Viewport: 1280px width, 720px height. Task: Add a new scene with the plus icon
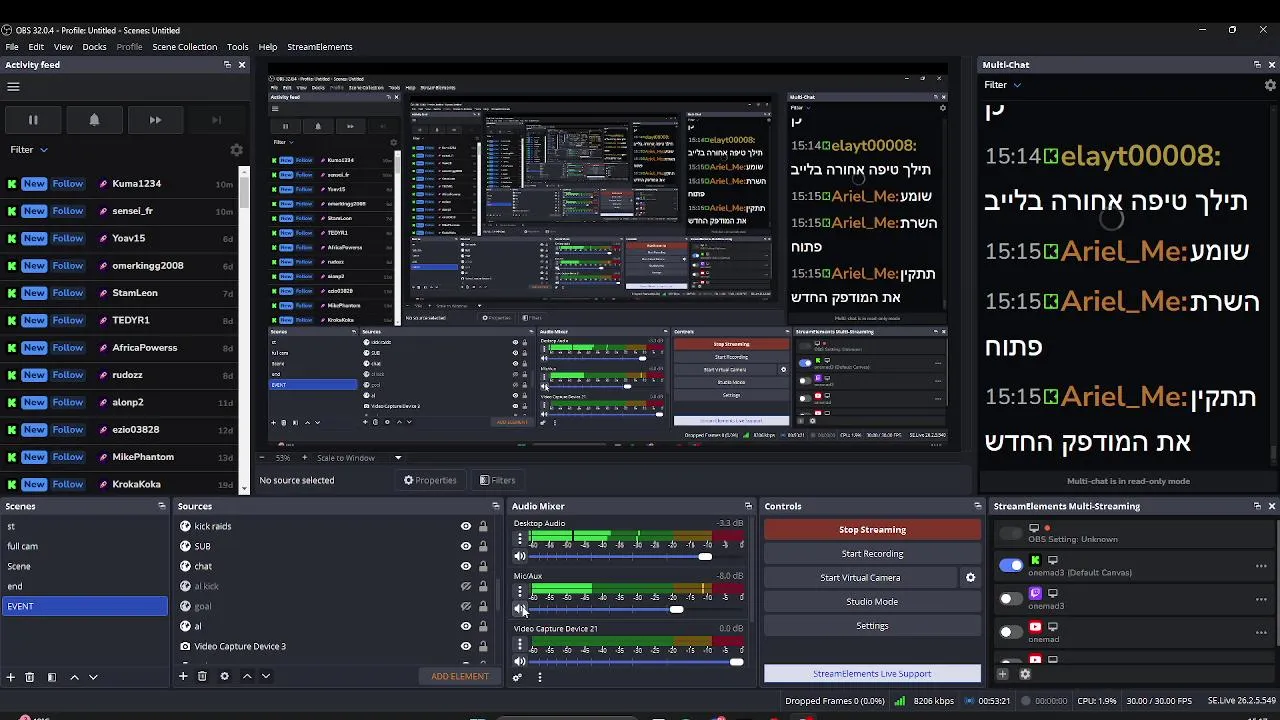(11, 677)
